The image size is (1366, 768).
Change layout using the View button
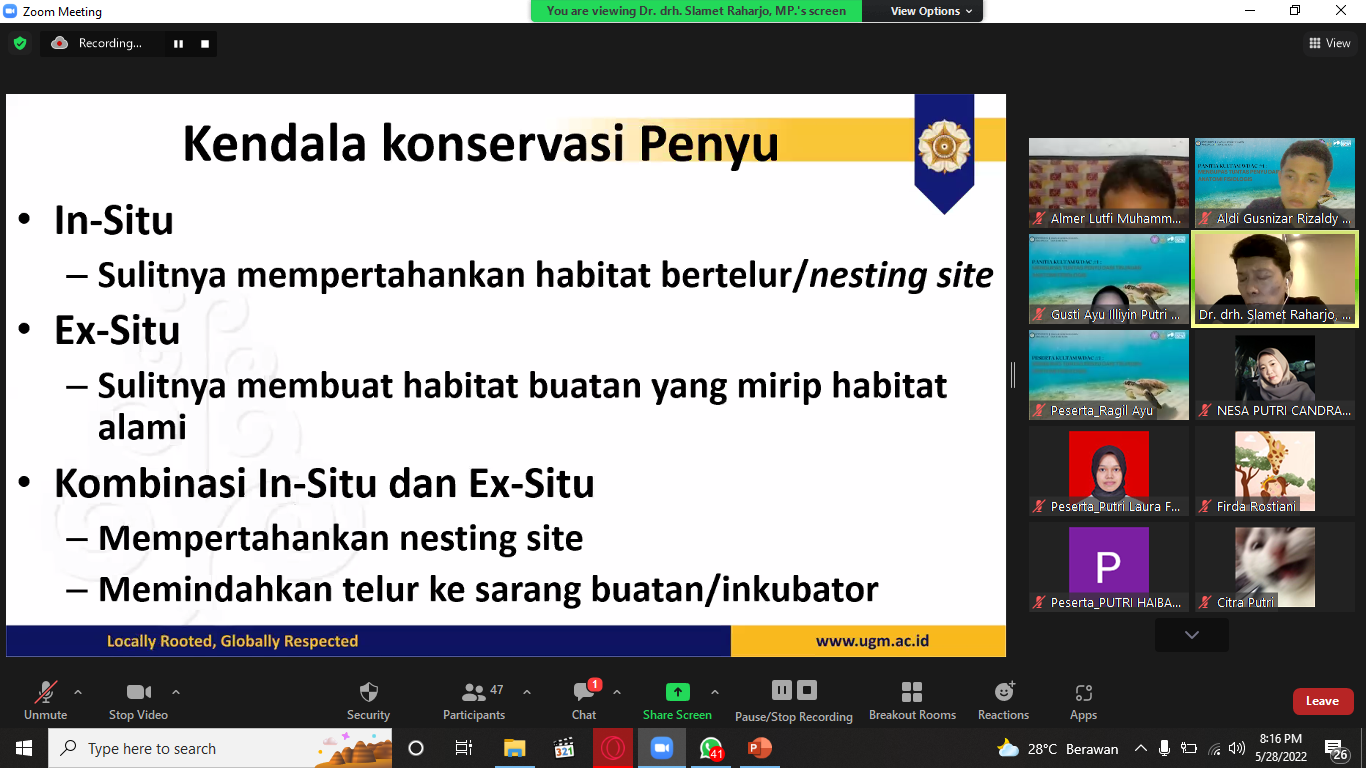pyautogui.click(x=1329, y=43)
